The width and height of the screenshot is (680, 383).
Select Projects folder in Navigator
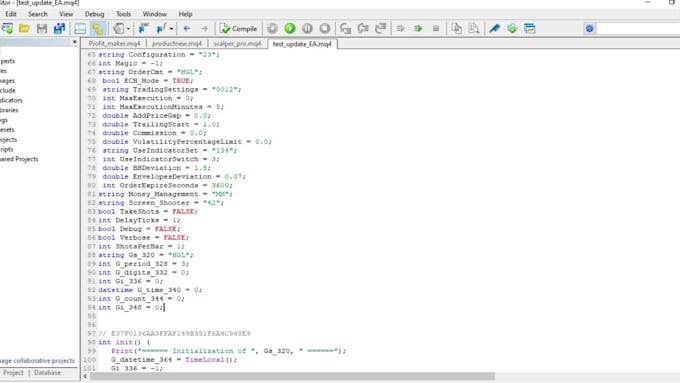coord(9,140)
